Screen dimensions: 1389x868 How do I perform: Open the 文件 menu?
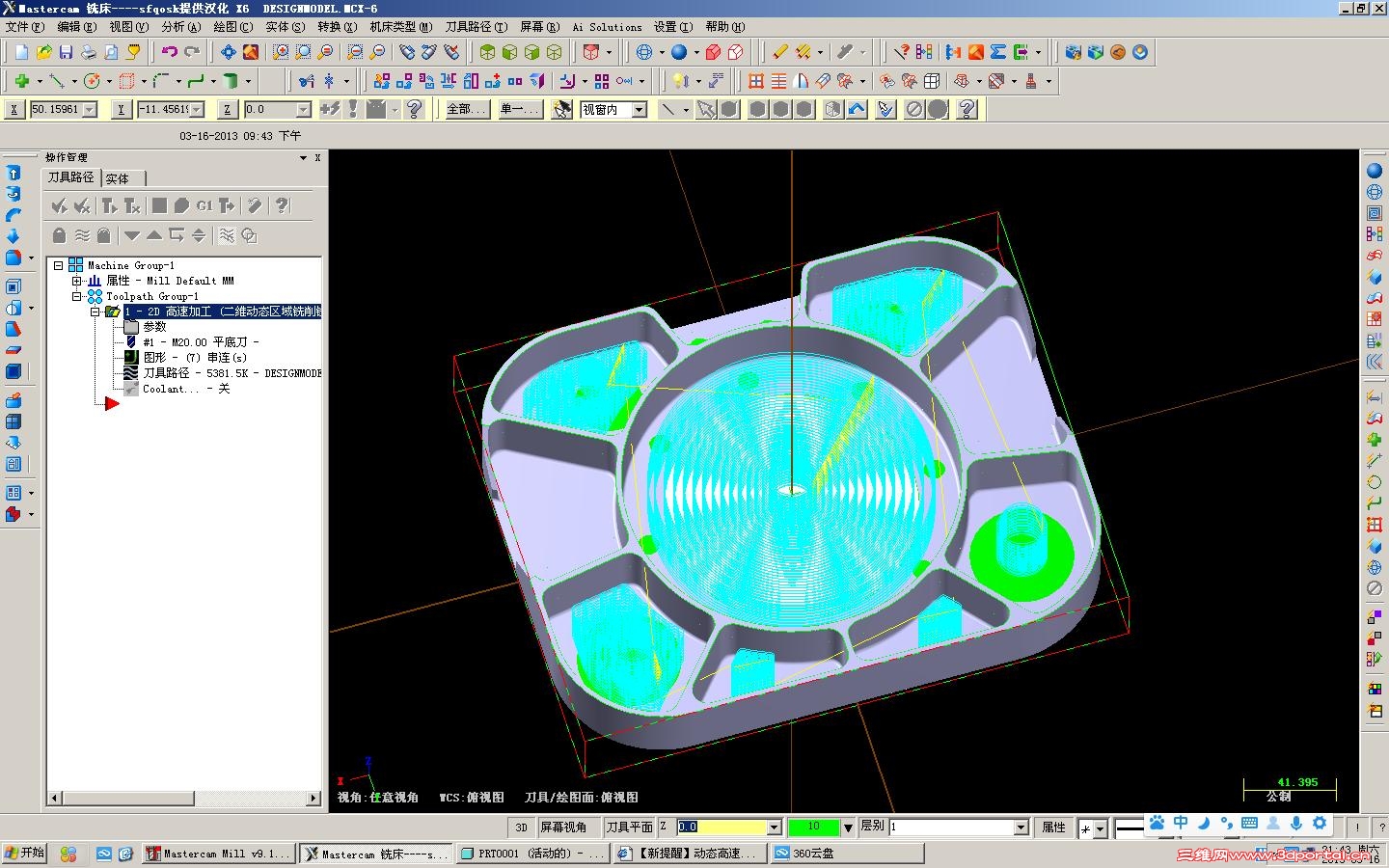[24, 27]
